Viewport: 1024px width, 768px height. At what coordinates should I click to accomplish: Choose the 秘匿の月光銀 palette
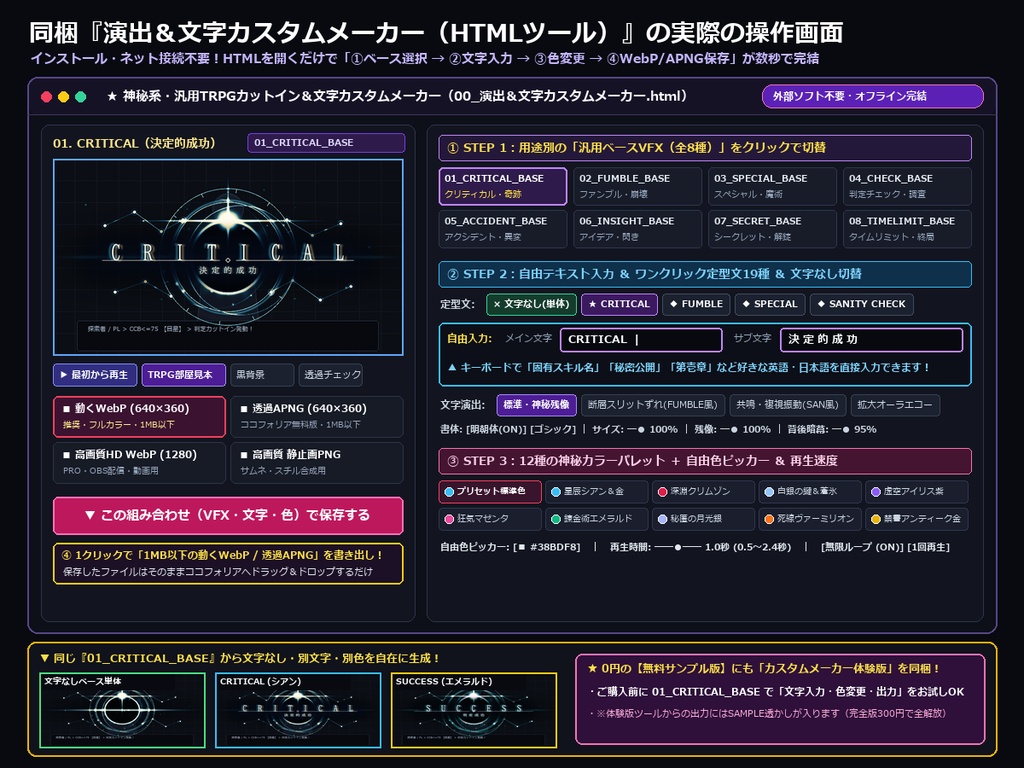click(703, 519)
